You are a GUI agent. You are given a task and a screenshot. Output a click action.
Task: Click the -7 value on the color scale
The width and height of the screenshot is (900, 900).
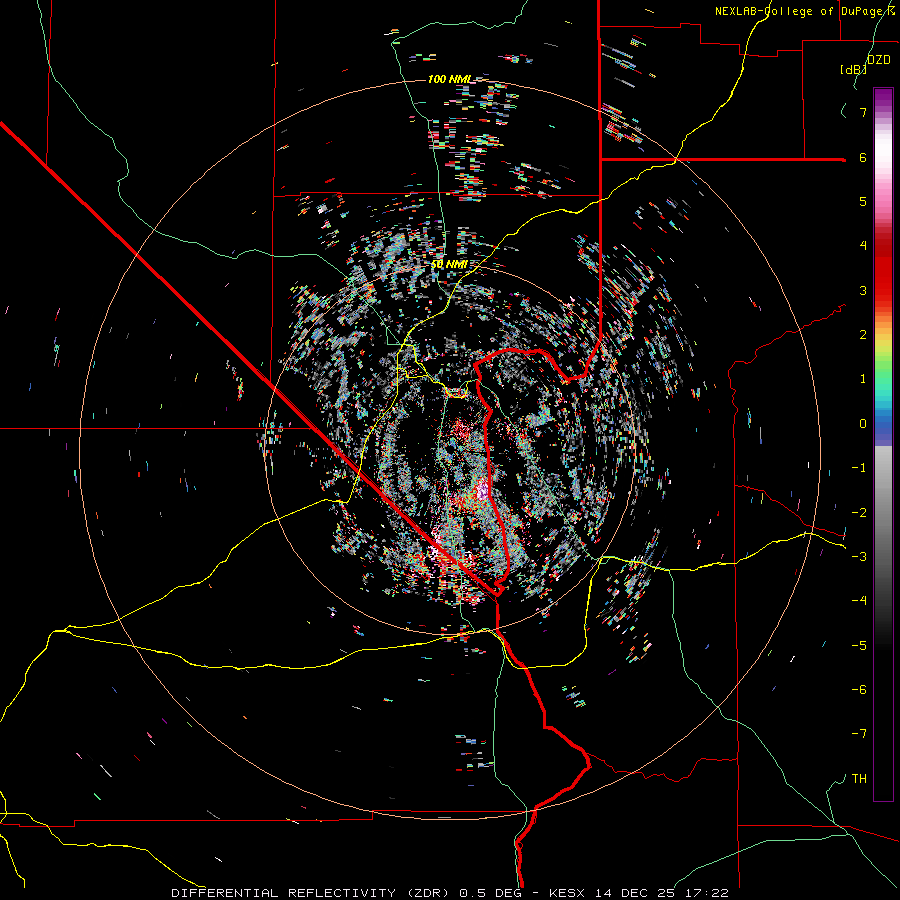pos(859,734)
